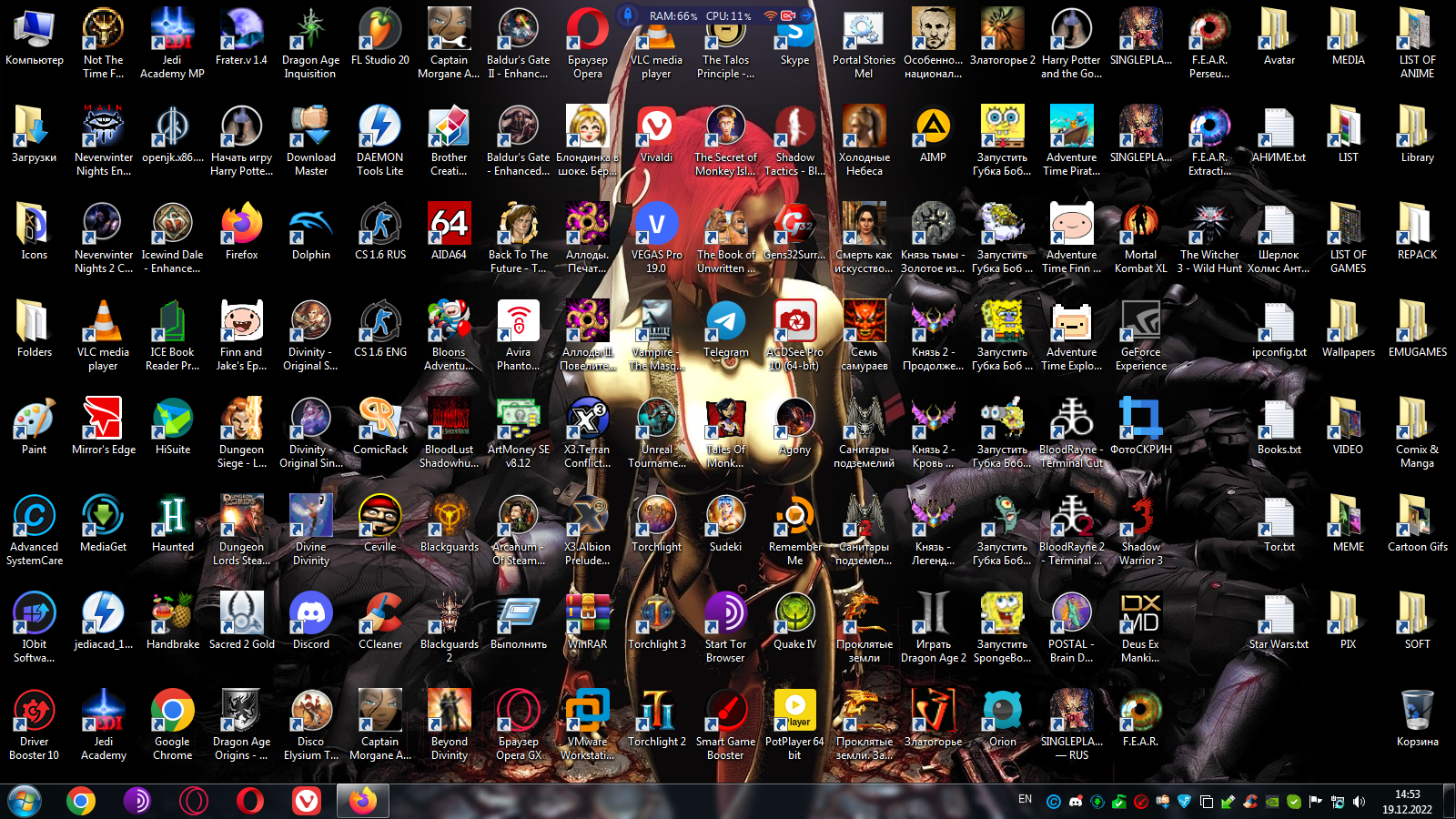This screenshot has height=819, width=1456.
Task: Launch DAEMON Tools Lite shortcut
Action: pyautogui.click(x=380, y=140)
